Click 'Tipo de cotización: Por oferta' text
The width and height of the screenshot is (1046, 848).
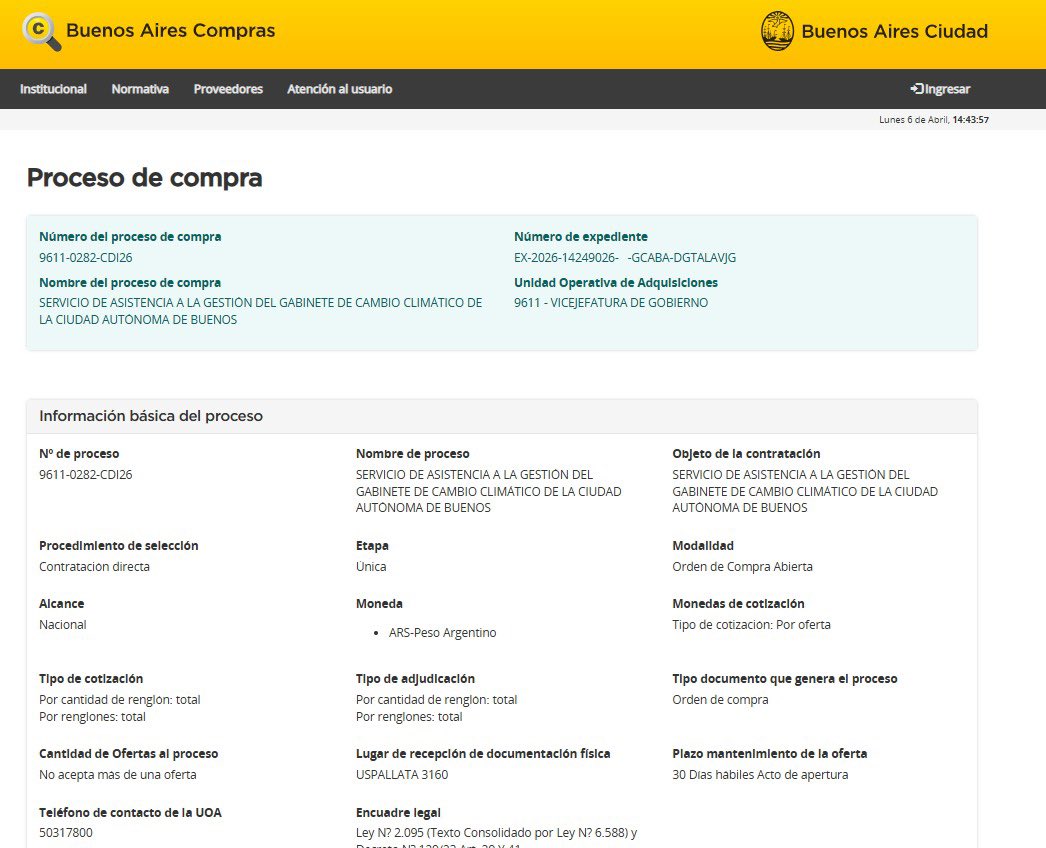click(x=751, y=624)
